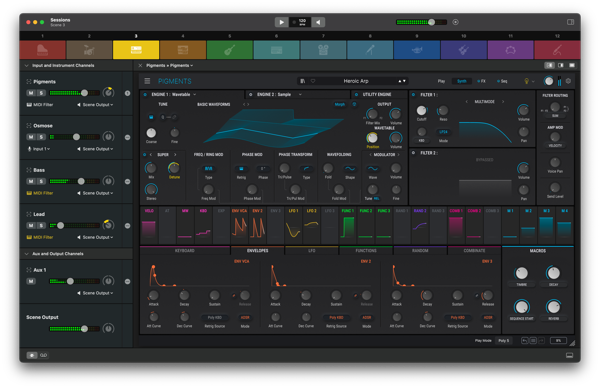Click the Pigments channel volume slider
The height and width of the screenshot is (388, 600).
tap(75, 93)
